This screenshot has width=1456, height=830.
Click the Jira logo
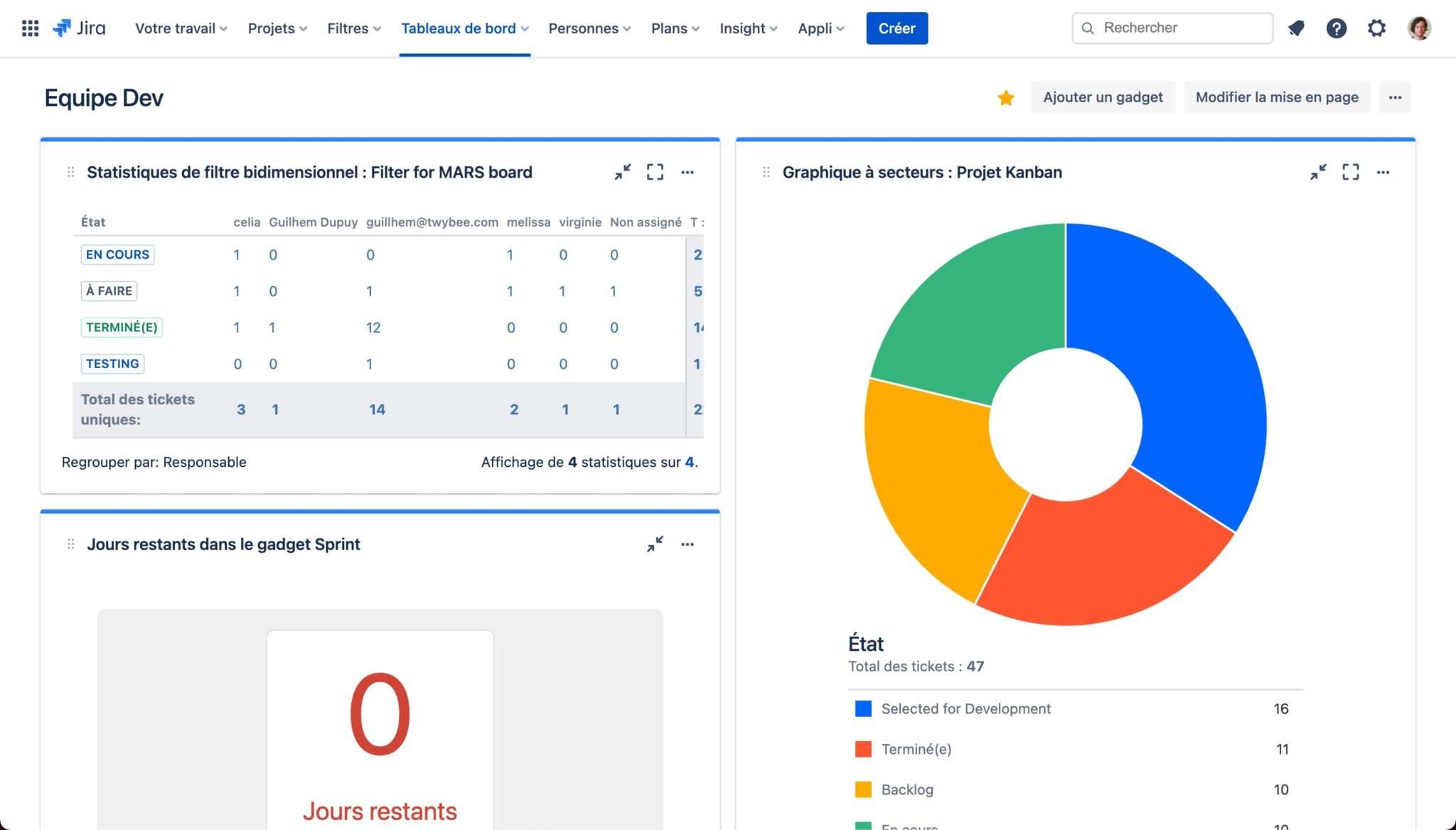(x=79, y=28)
